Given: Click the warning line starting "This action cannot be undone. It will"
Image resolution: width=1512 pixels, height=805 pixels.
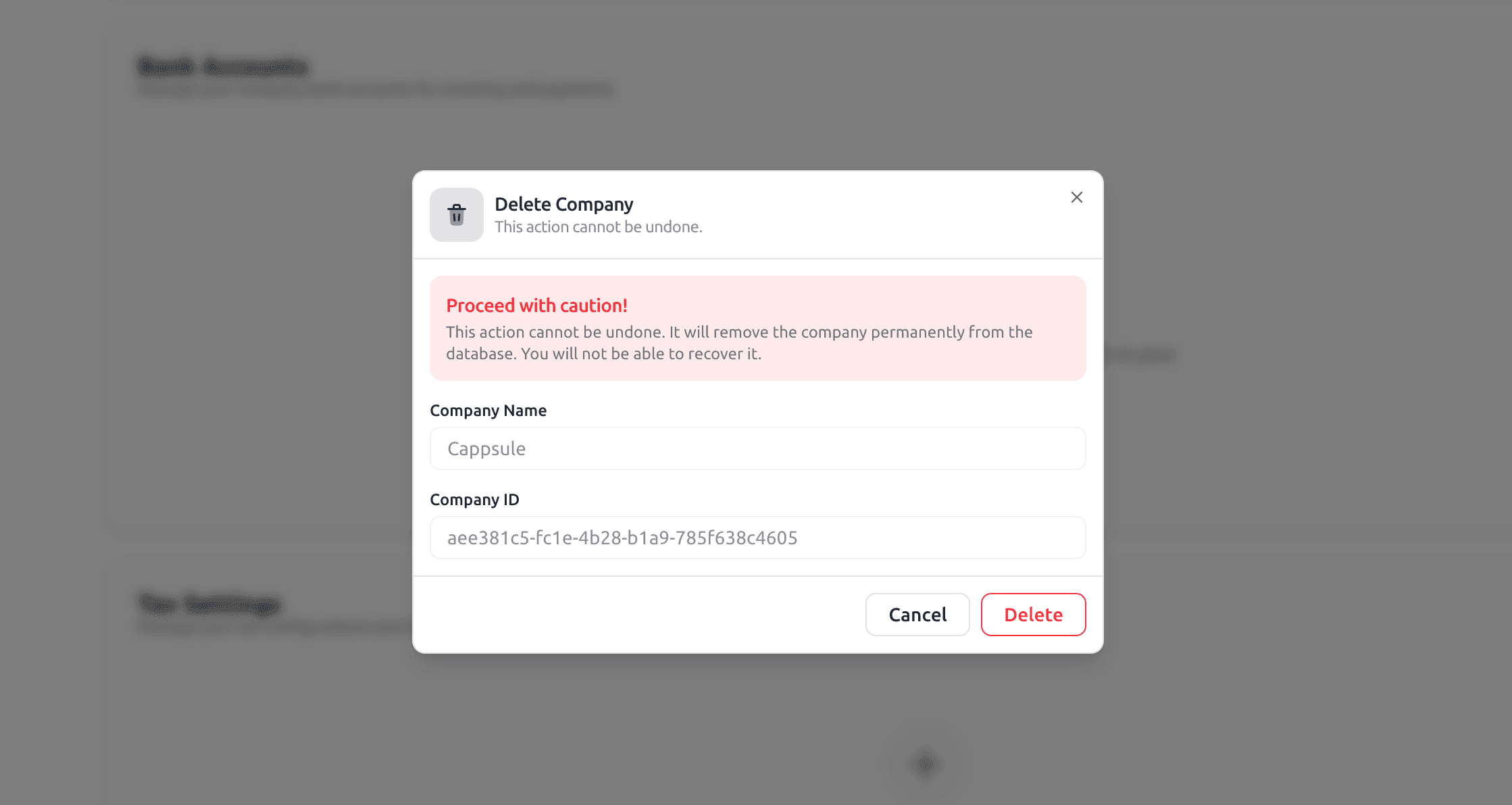Looking at the screenshot, I should [x=739, y=332].
